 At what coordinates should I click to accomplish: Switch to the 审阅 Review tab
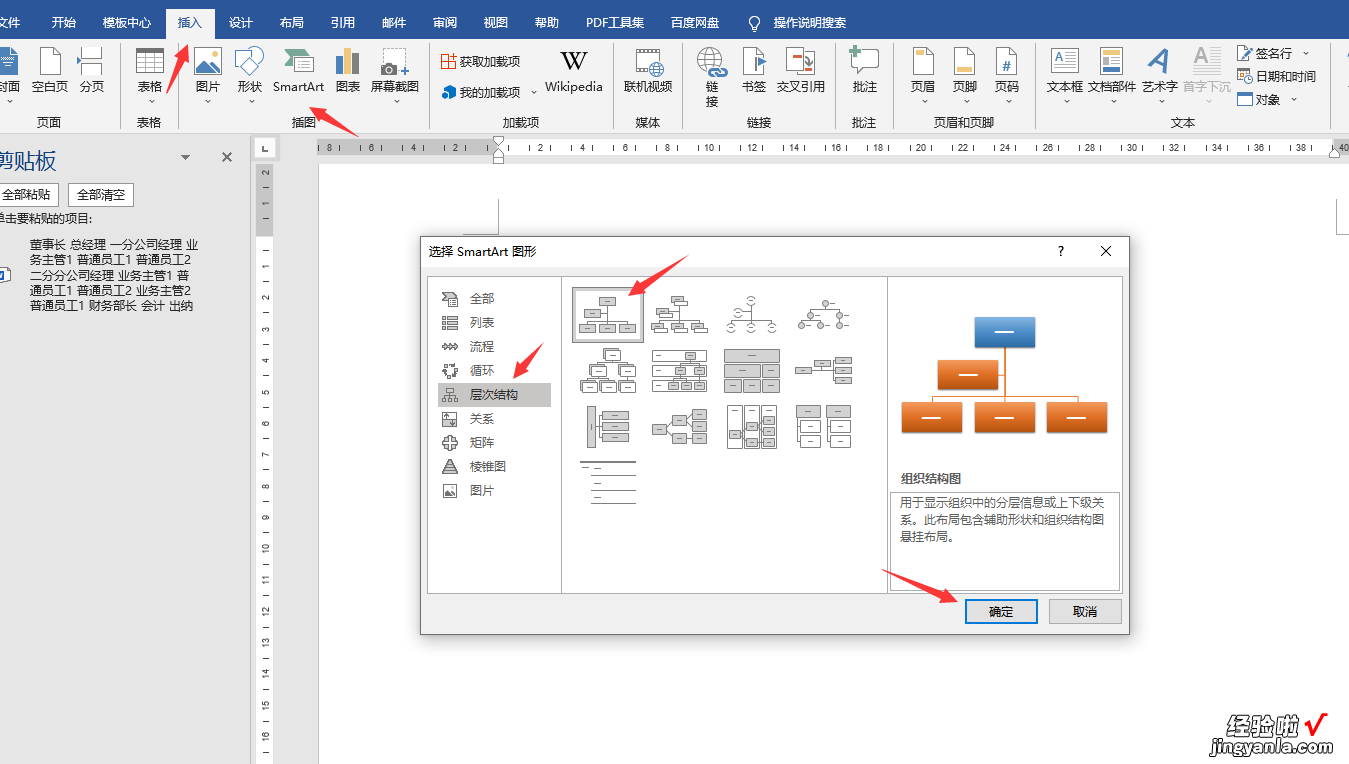pyautogui.click(x=445, y=22)
